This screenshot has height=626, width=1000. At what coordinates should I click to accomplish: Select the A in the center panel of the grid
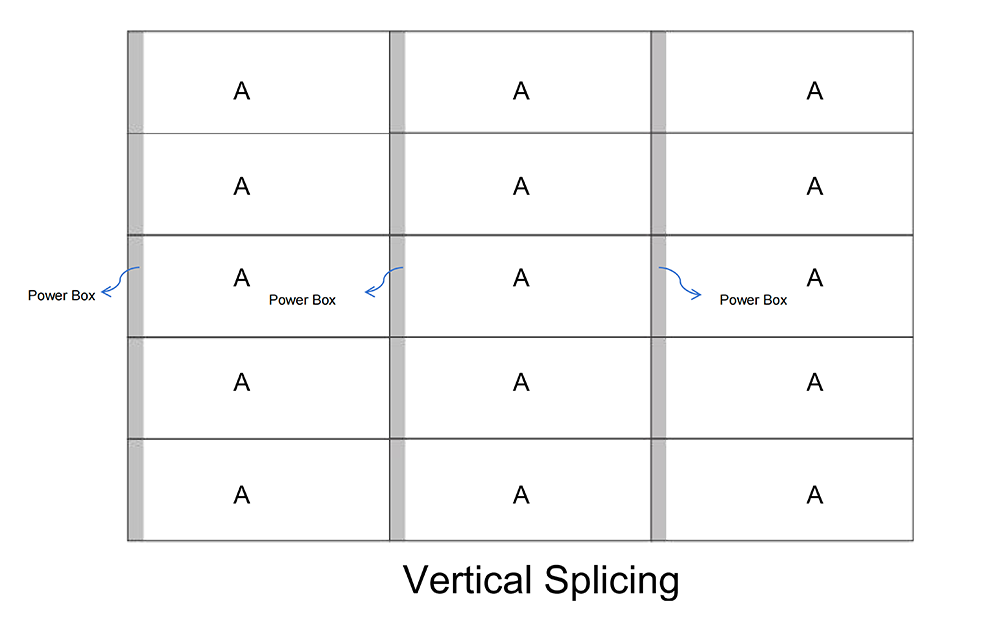tap(521, 278)
